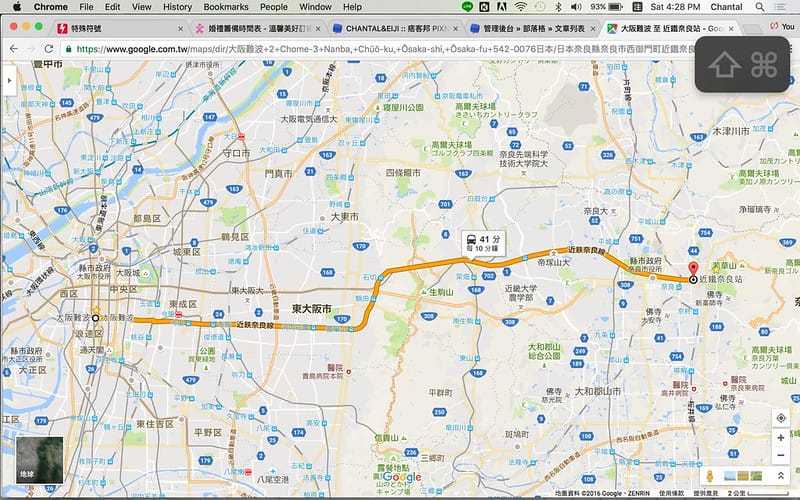
Task: Open the 使用條款 link
Action: 671,493
